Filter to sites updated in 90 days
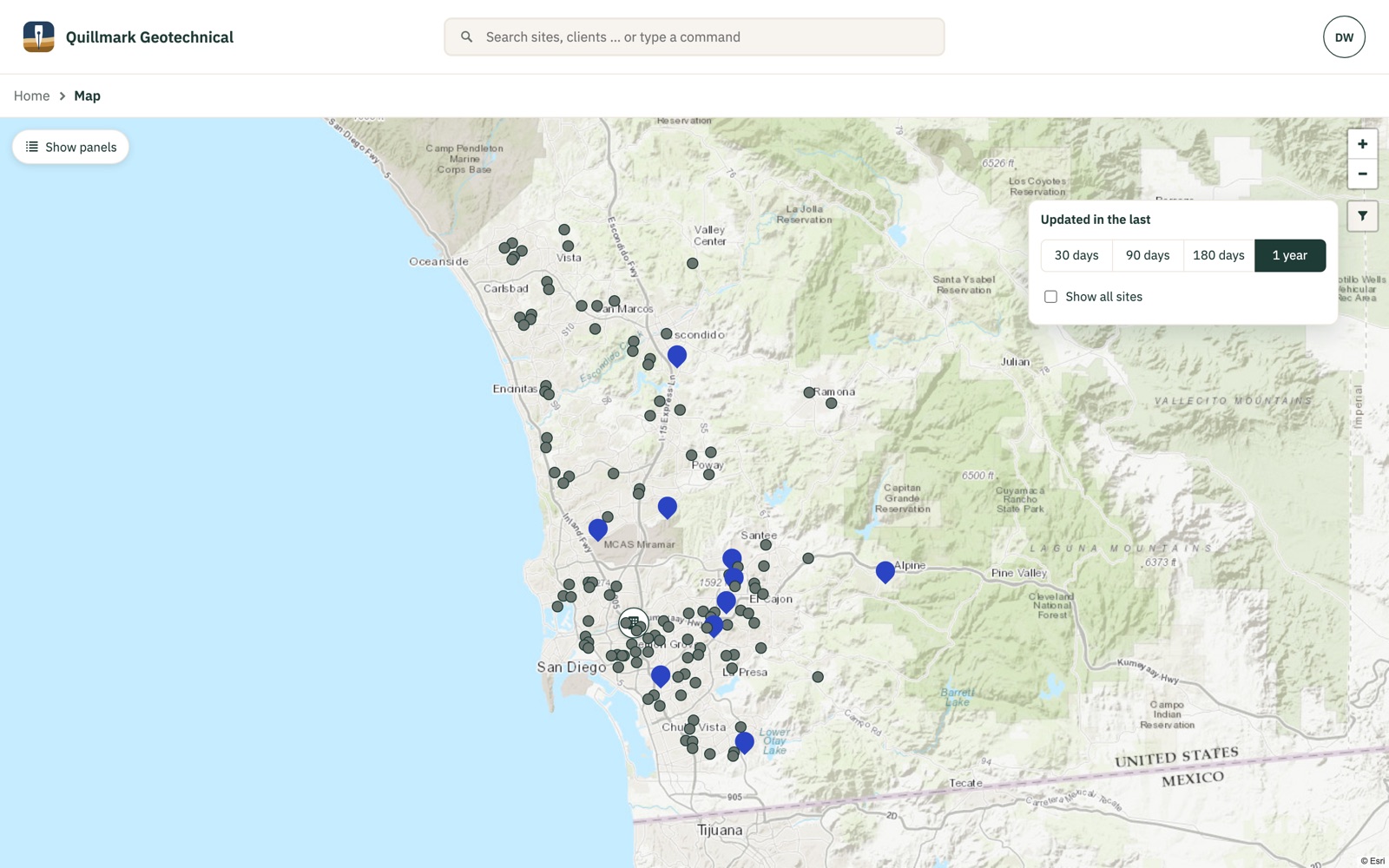1389x868 pixels. pyautogui.click(x=1148, y=255)
